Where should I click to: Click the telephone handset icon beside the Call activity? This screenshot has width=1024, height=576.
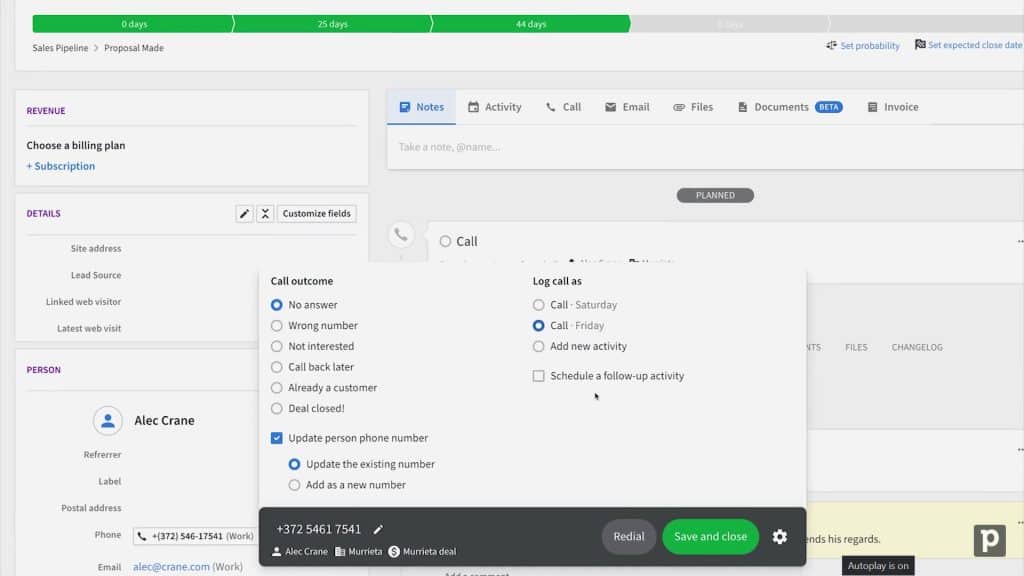401,232
